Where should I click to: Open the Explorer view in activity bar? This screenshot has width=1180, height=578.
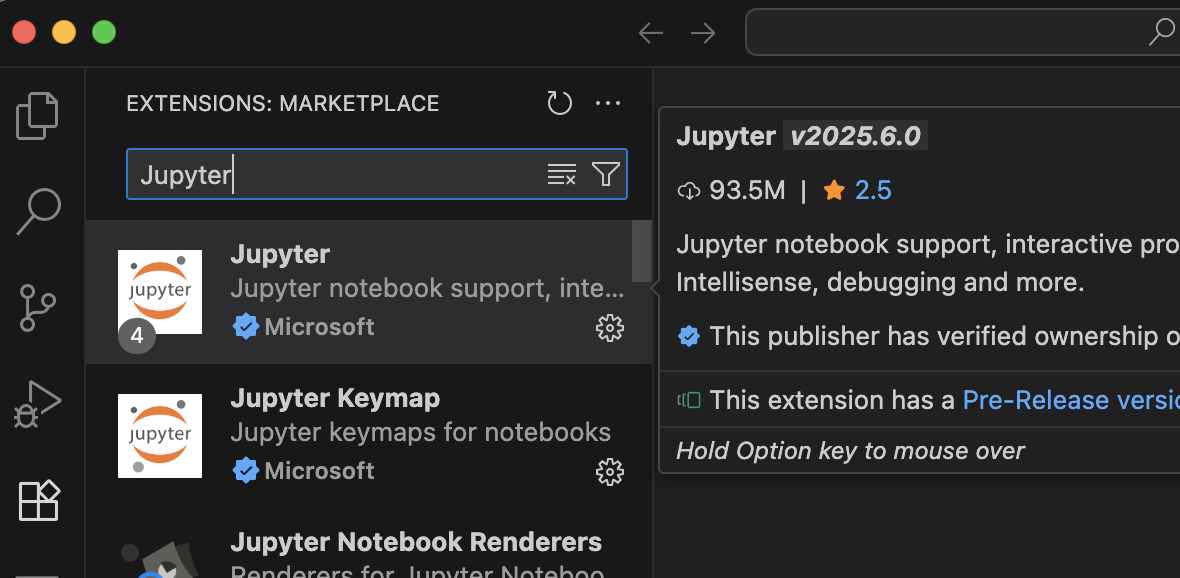coord(37,115)
